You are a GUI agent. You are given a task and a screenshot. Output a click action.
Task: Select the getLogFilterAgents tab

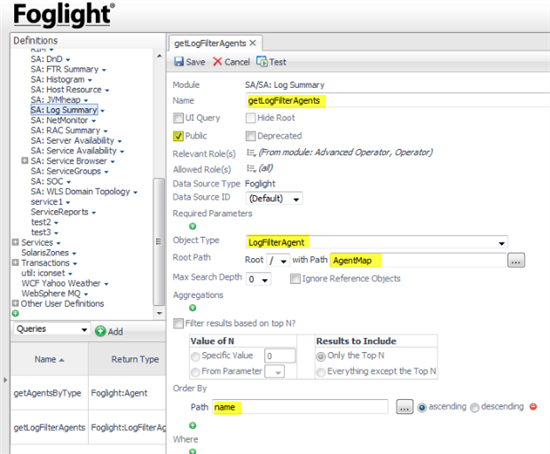pos(210,43)
